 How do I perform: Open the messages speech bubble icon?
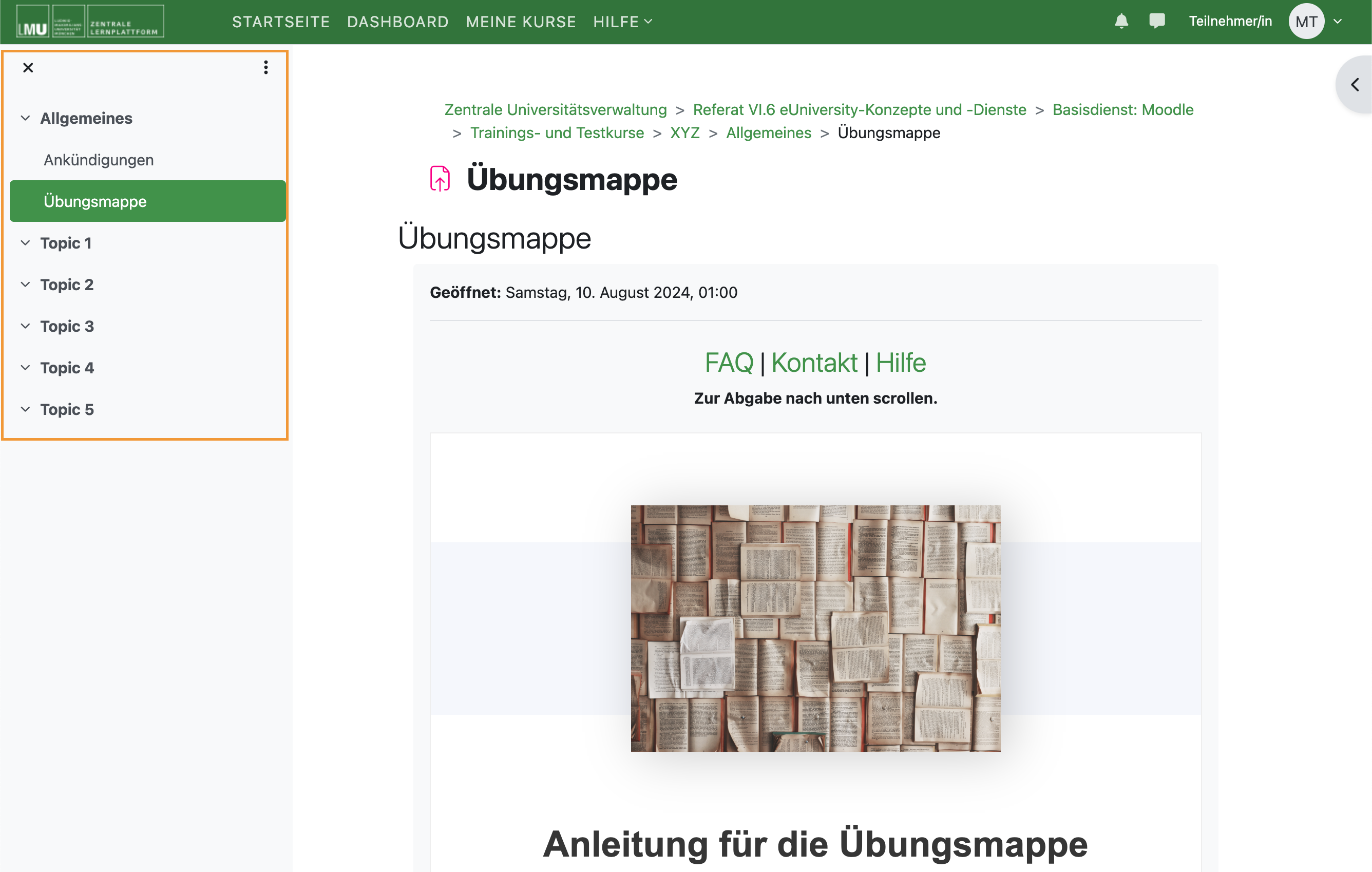1157,21
